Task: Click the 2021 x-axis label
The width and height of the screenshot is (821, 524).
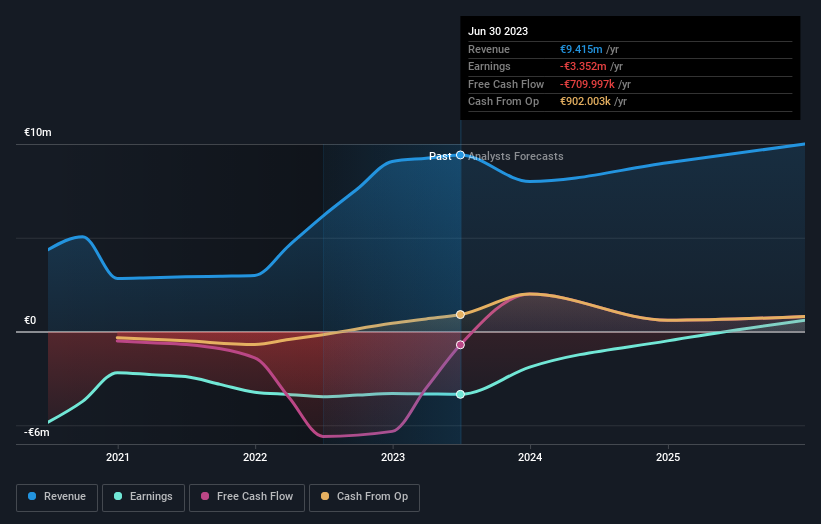Action: (x=118, y=457)
